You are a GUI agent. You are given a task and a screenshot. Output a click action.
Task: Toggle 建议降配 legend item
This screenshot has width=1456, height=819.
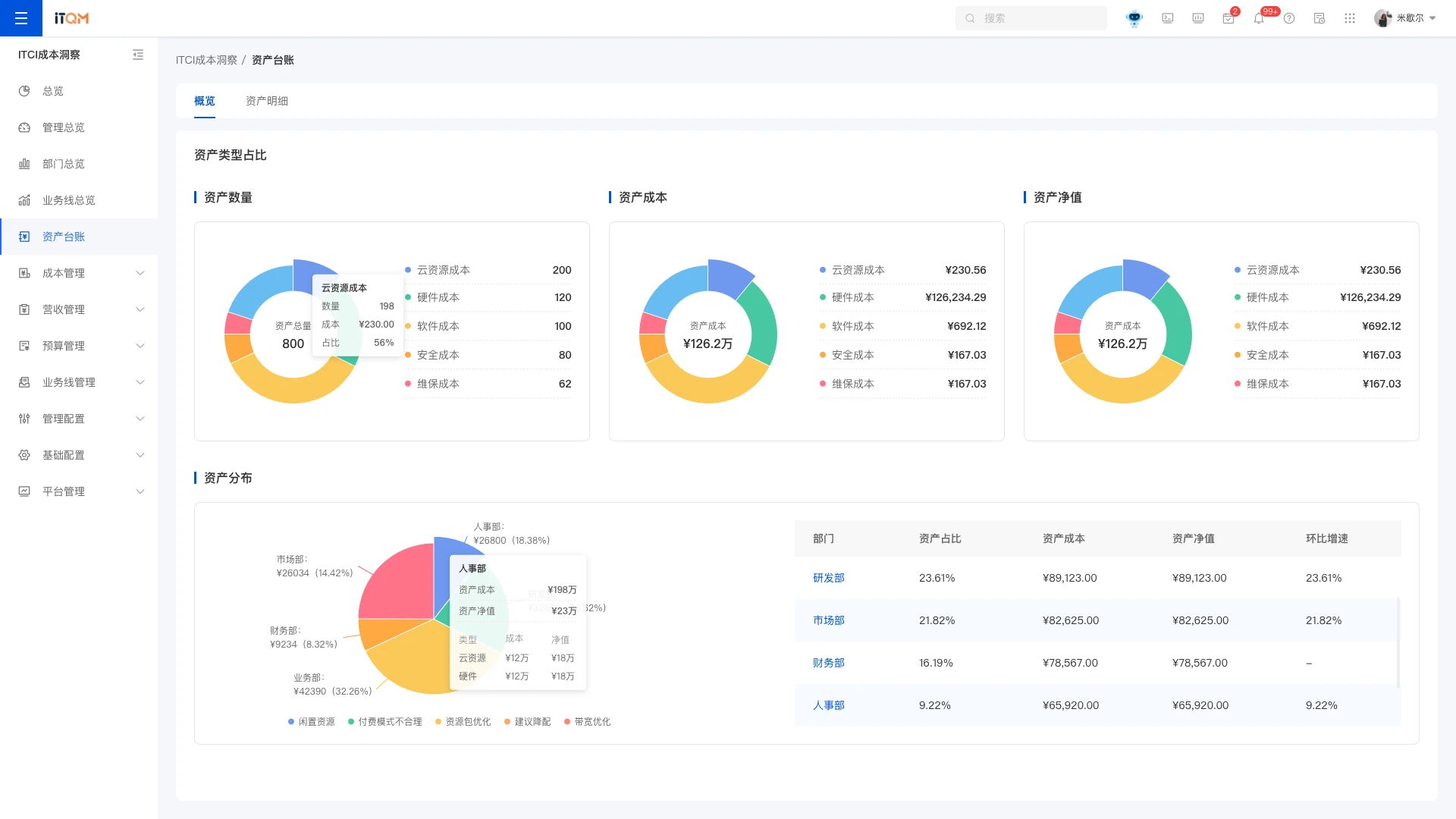tap(528, 722)
